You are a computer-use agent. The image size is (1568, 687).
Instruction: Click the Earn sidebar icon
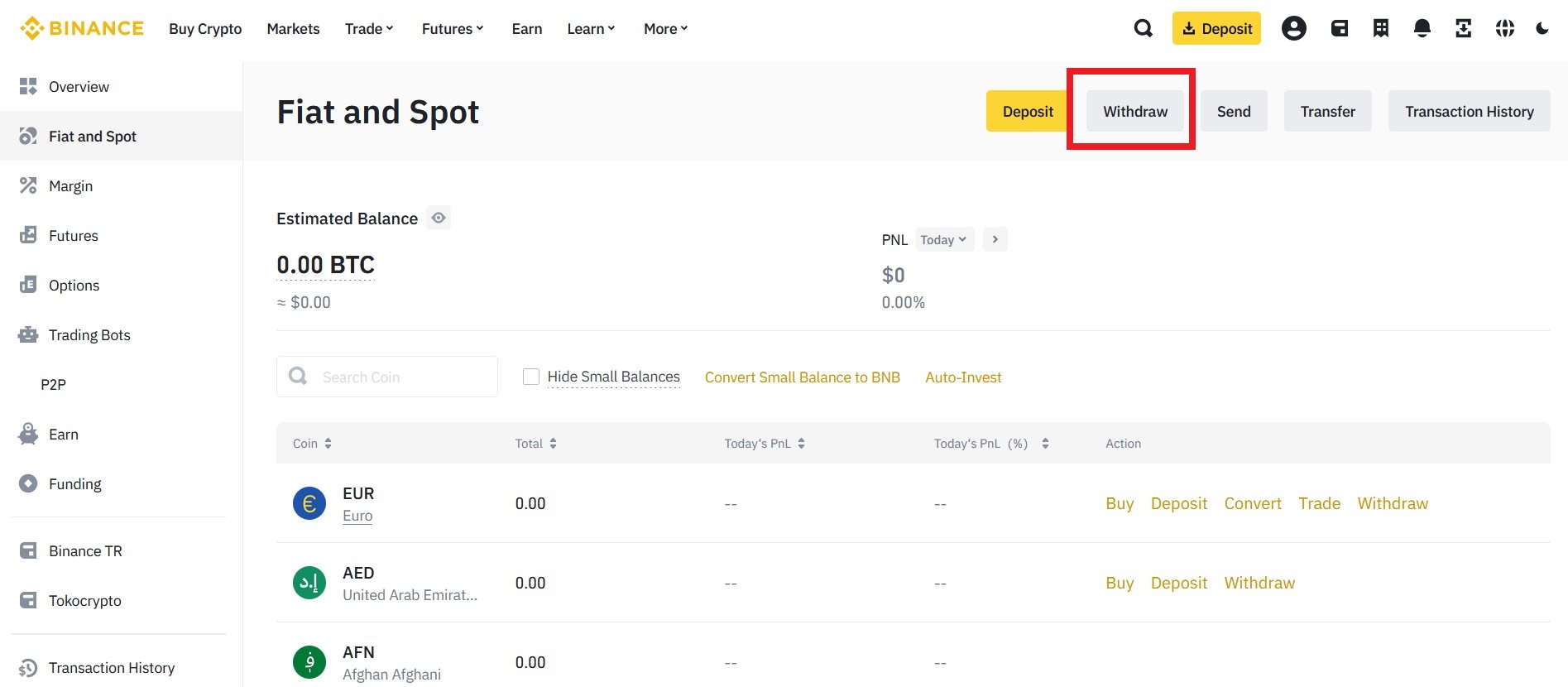pos(28,434)
